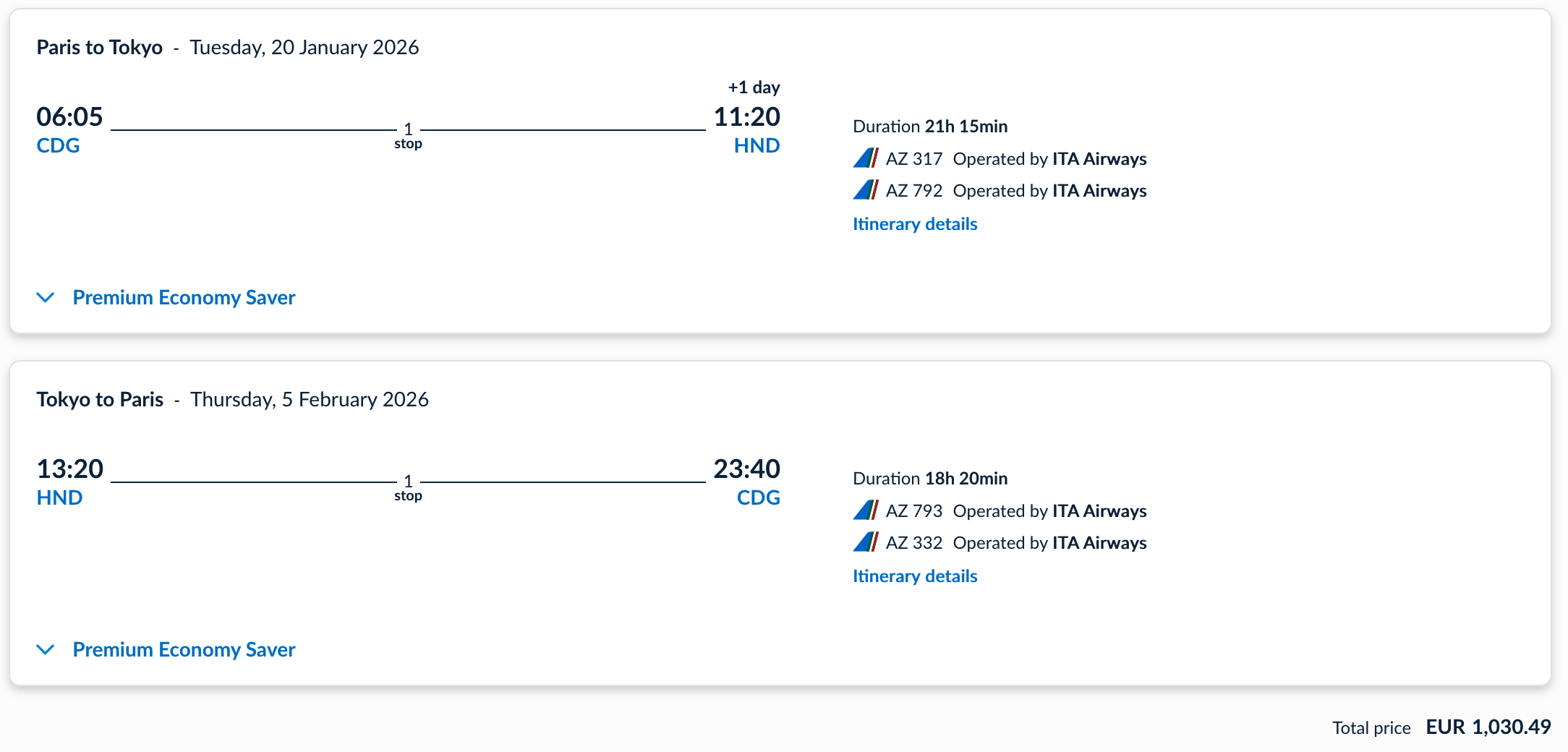Open Premium Economy Saver for the outbound flight
The image size is (1568, 752).
184,297
